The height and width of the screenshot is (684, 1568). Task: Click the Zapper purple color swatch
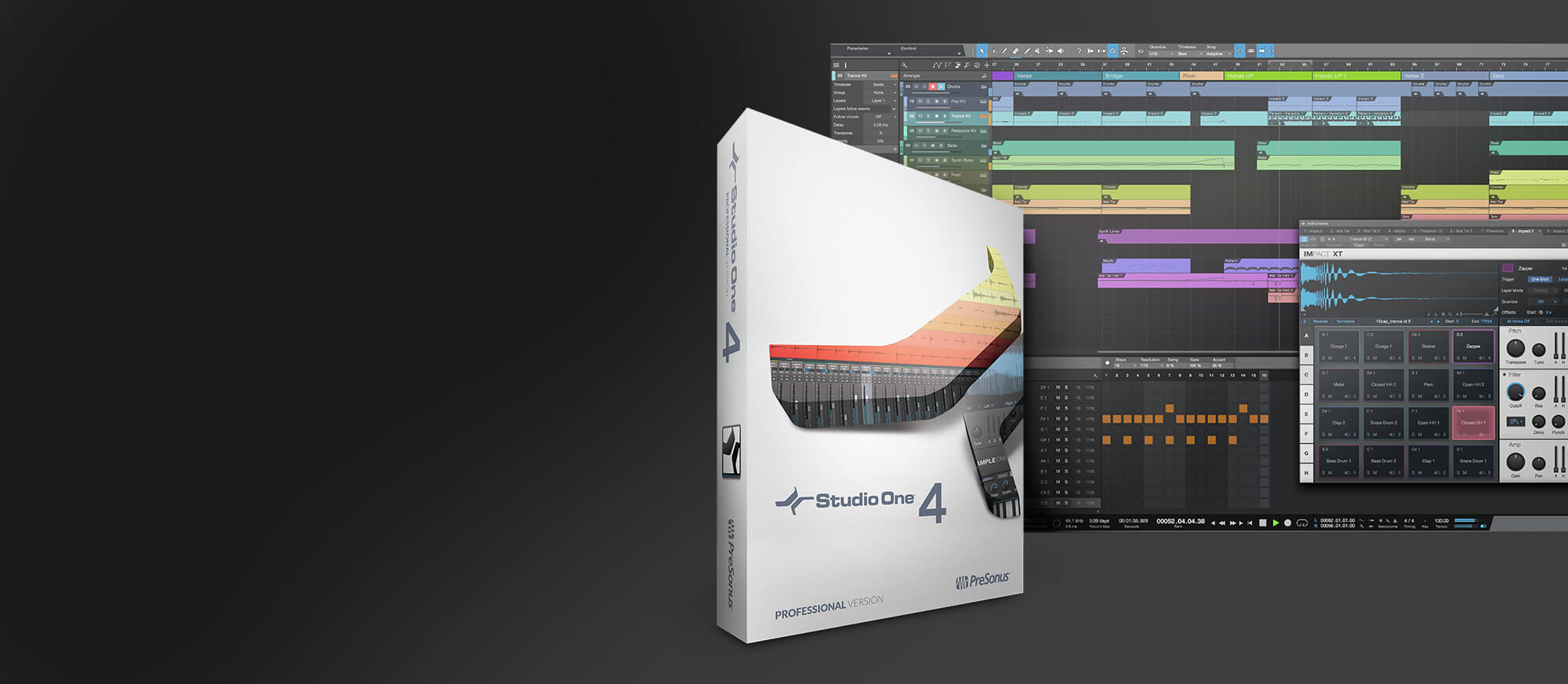tap(1508, 267)
